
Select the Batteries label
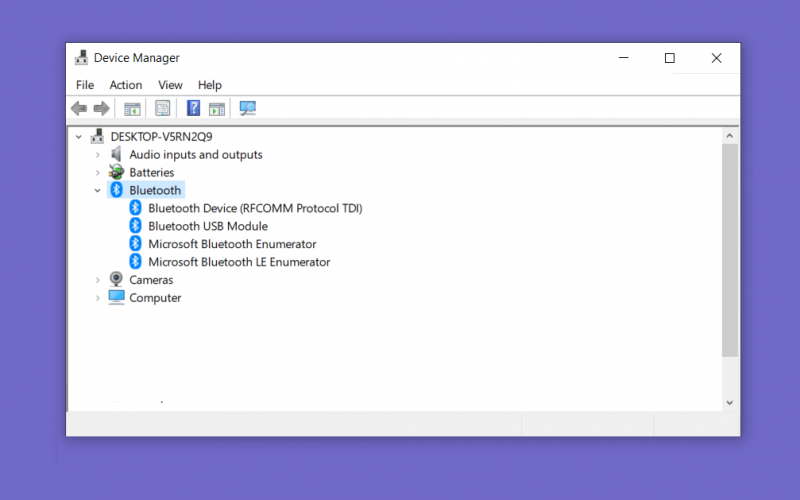[152, 172]
